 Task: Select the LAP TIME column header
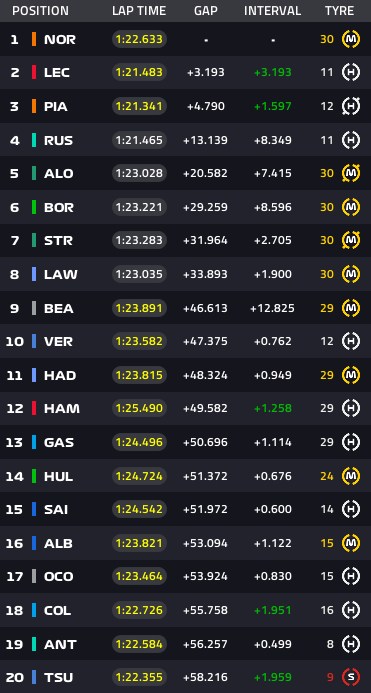139,11
